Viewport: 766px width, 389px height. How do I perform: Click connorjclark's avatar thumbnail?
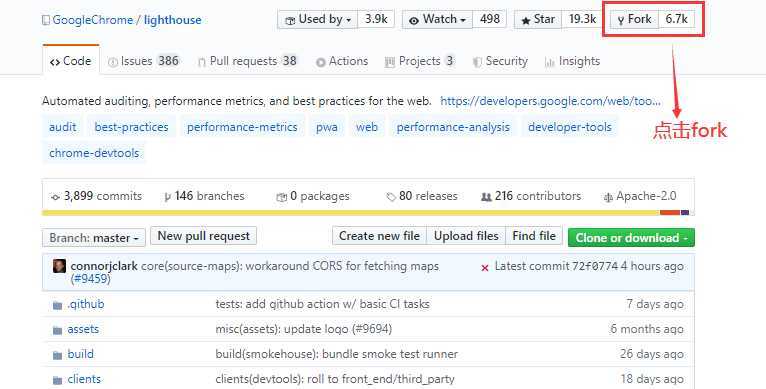pos(59,266)
